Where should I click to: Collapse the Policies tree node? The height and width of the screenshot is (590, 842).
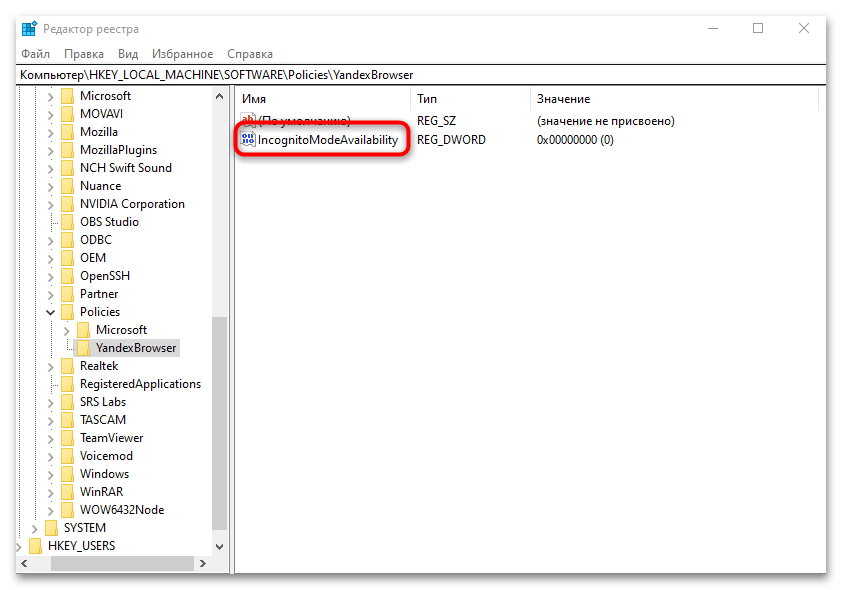coord(51,312)
